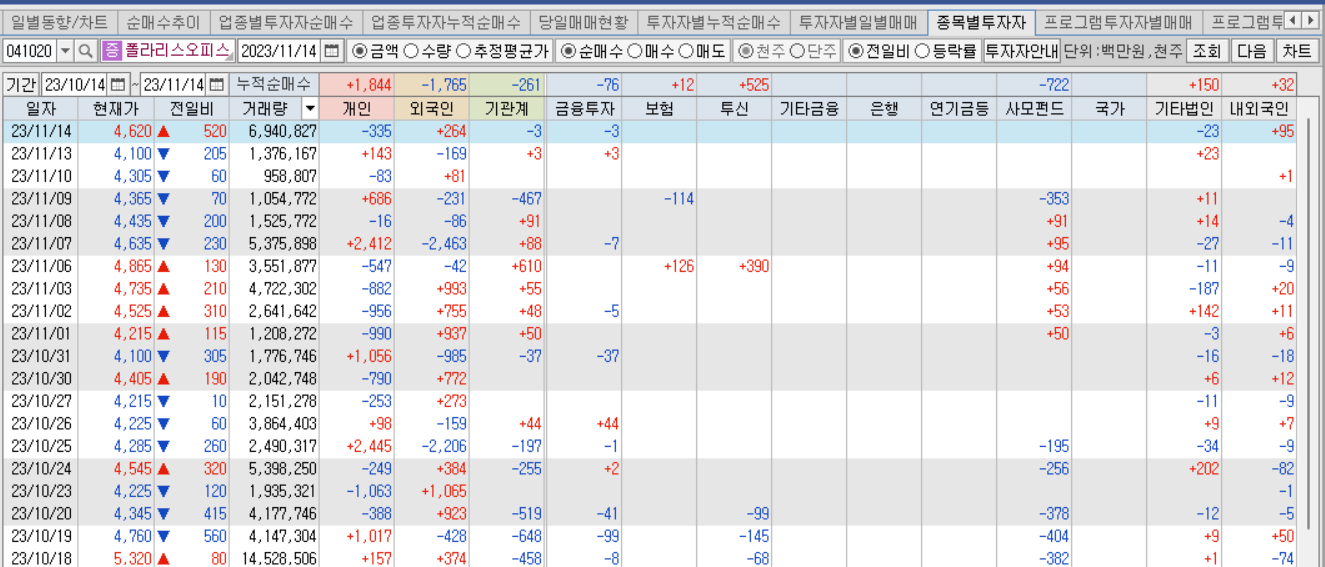The image size is (1325, 567).
Task: Click the 금융투자 column header
Action: 584,109
